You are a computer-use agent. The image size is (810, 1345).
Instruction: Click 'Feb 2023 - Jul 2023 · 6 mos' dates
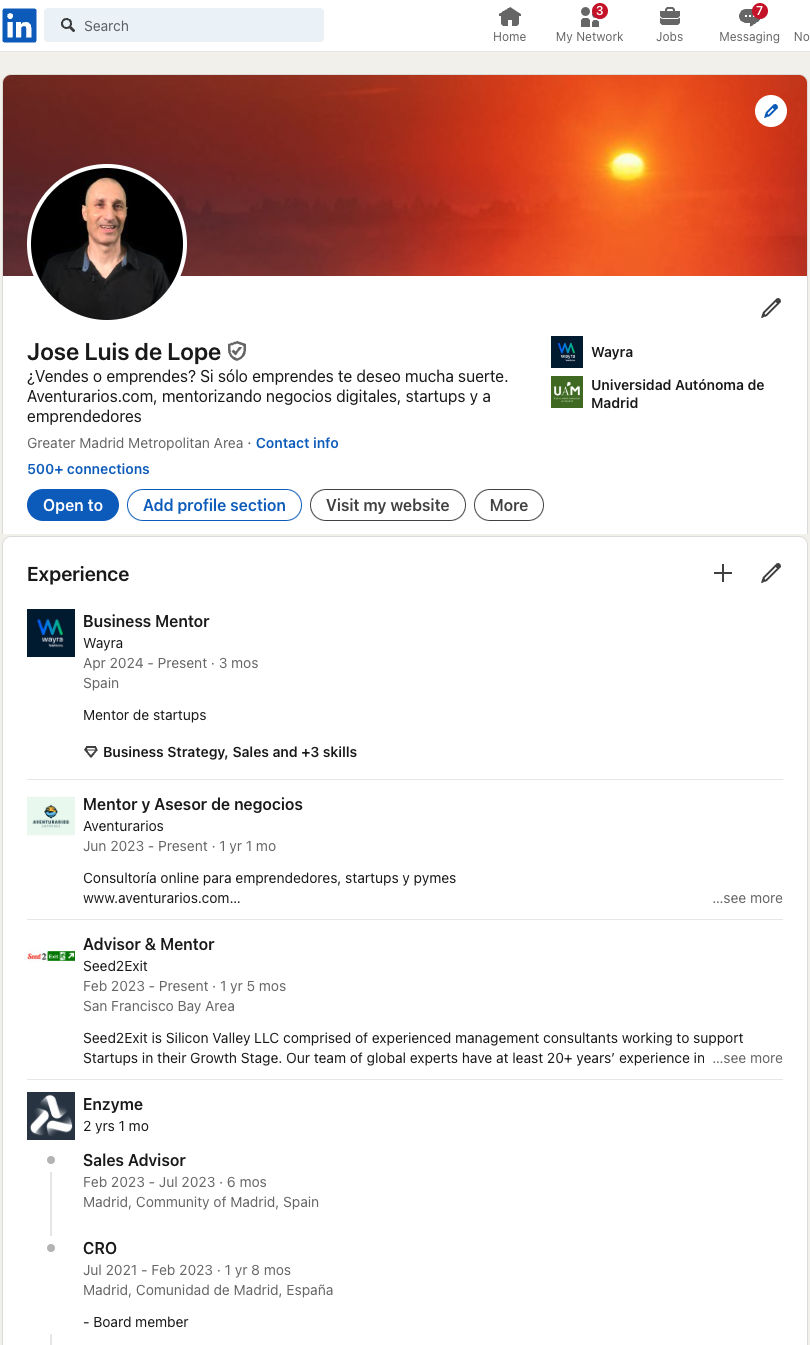[175, 1182]
